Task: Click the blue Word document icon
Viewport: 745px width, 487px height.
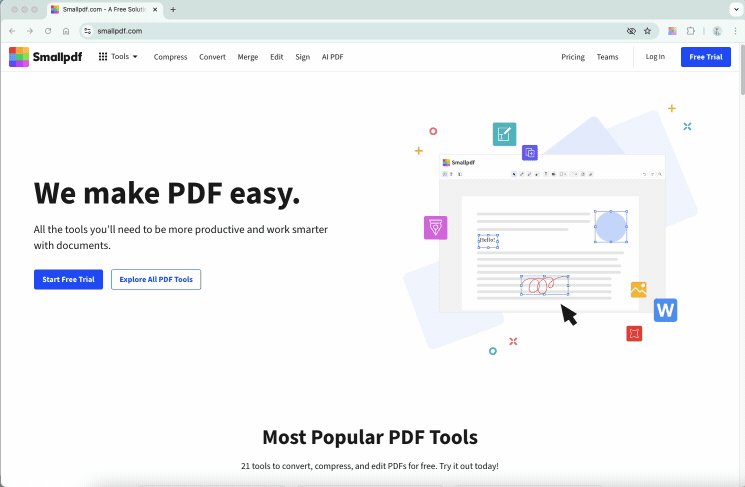Action: (665, 309)
